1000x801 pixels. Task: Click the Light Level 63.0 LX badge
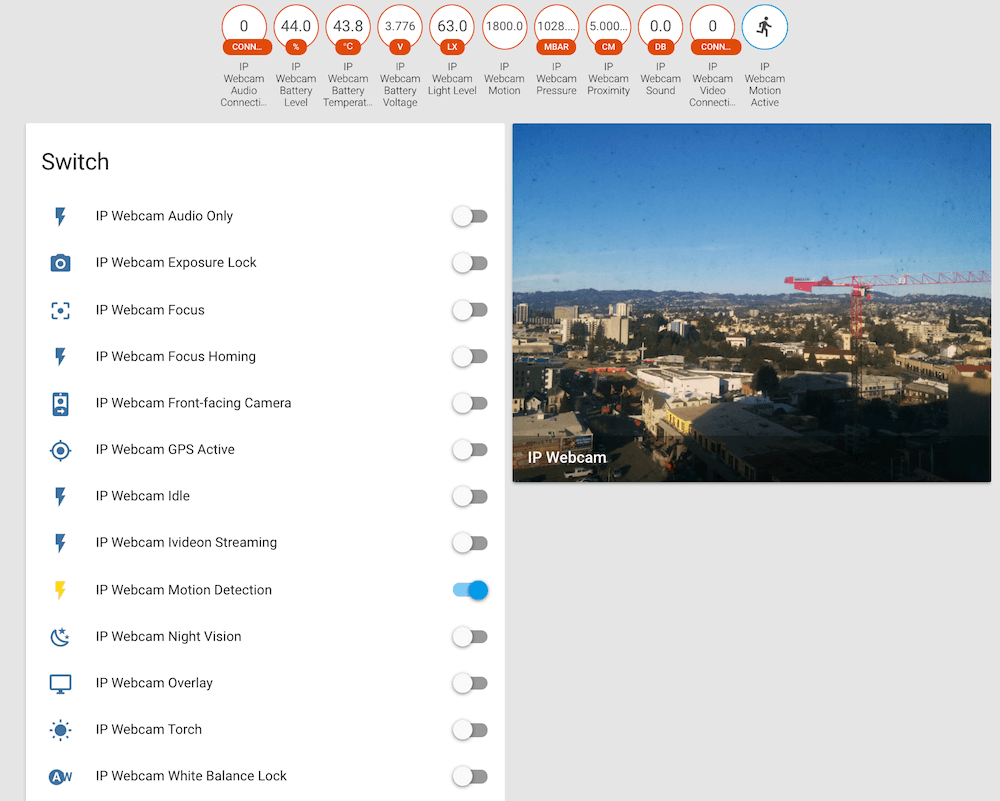click(x=452, y=28)
